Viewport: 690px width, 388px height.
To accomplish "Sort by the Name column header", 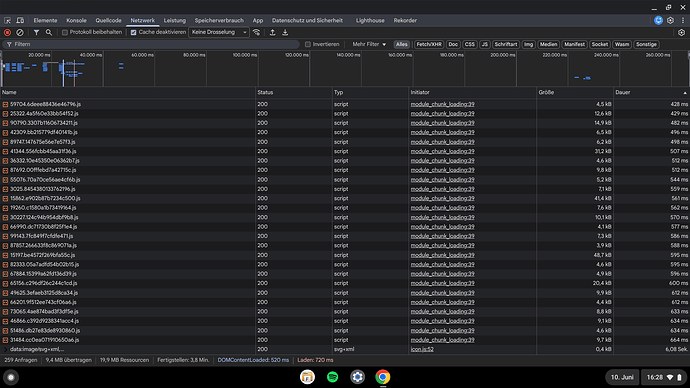I will point(128,93).
